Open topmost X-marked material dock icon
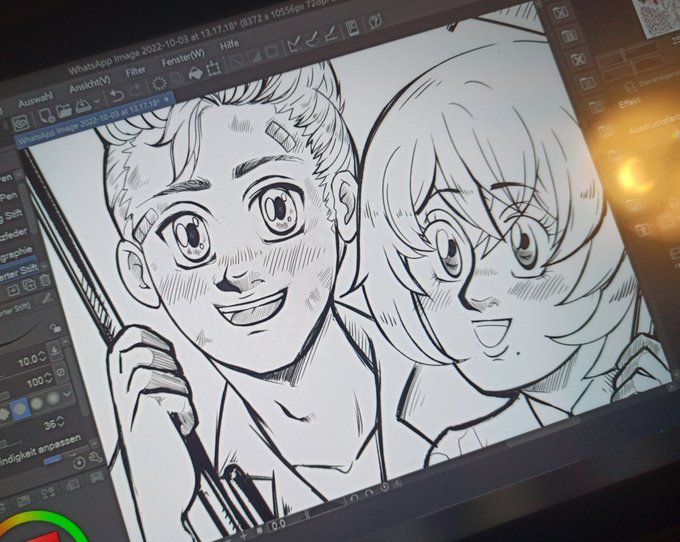680x542 pixels. click(x=561, y=12)
